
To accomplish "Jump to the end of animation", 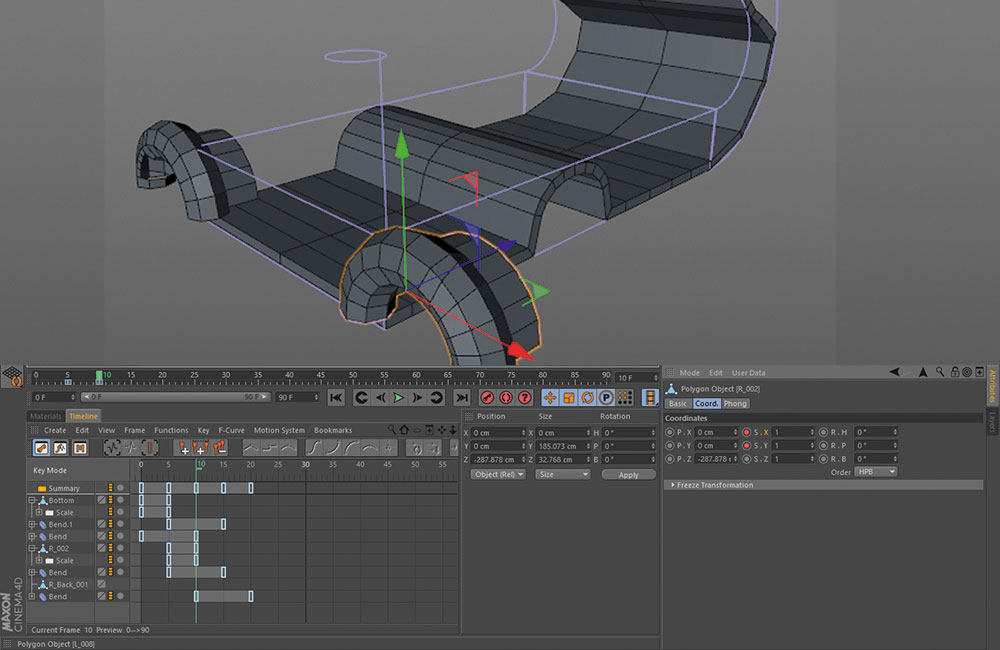I will 461,397.
